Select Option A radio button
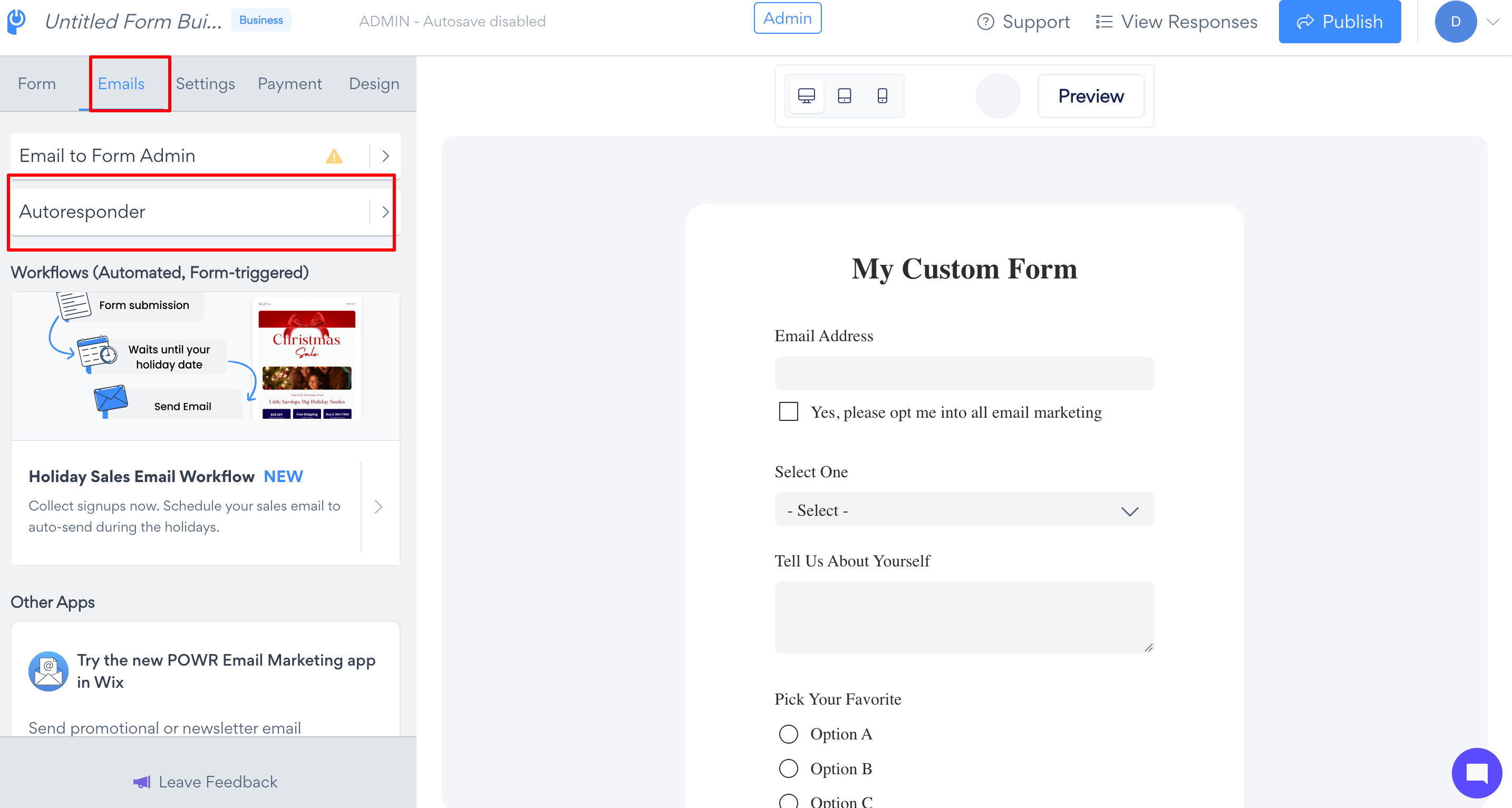 788,734
